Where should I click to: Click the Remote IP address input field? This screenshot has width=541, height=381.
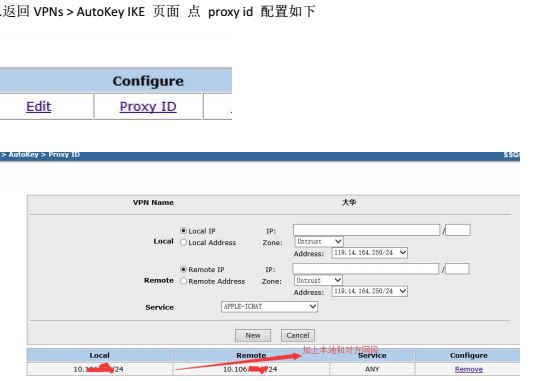pos(366,268)
